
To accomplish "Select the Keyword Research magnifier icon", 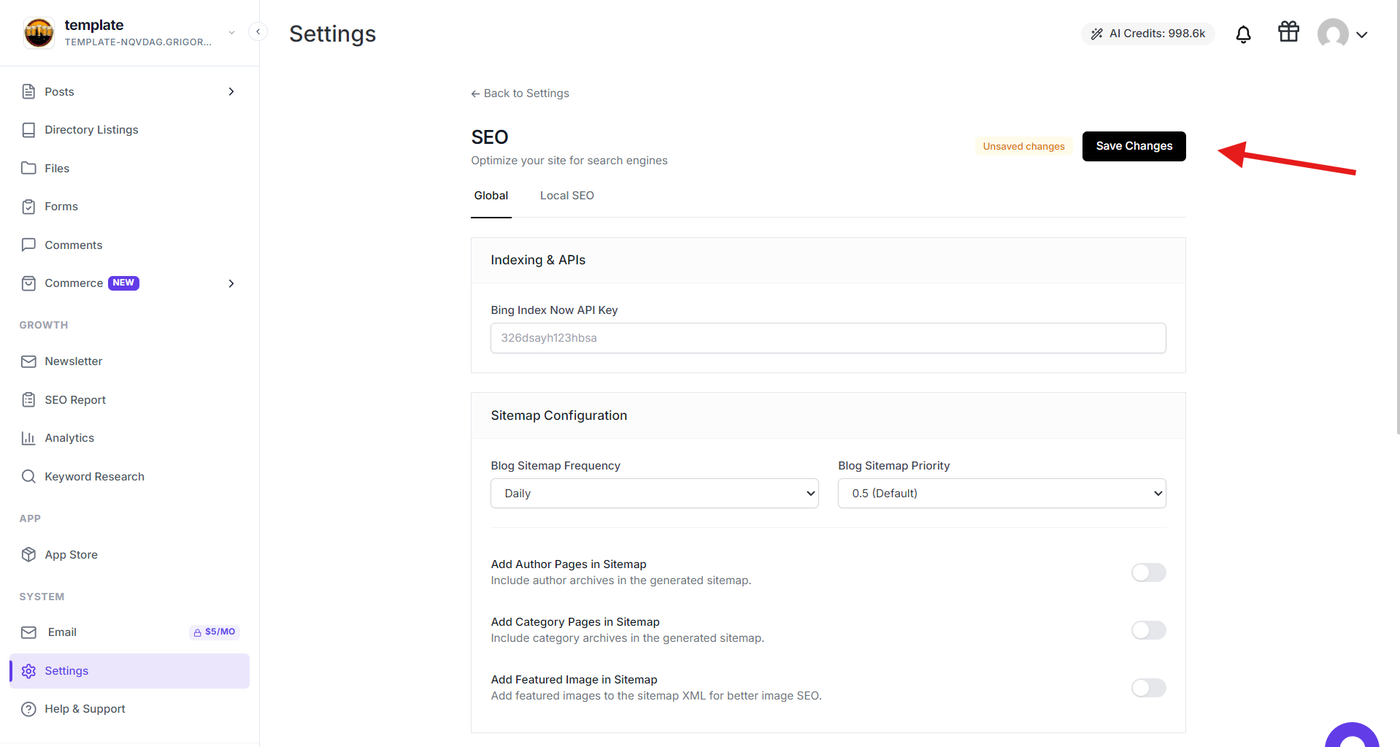I will coord(28,477).
